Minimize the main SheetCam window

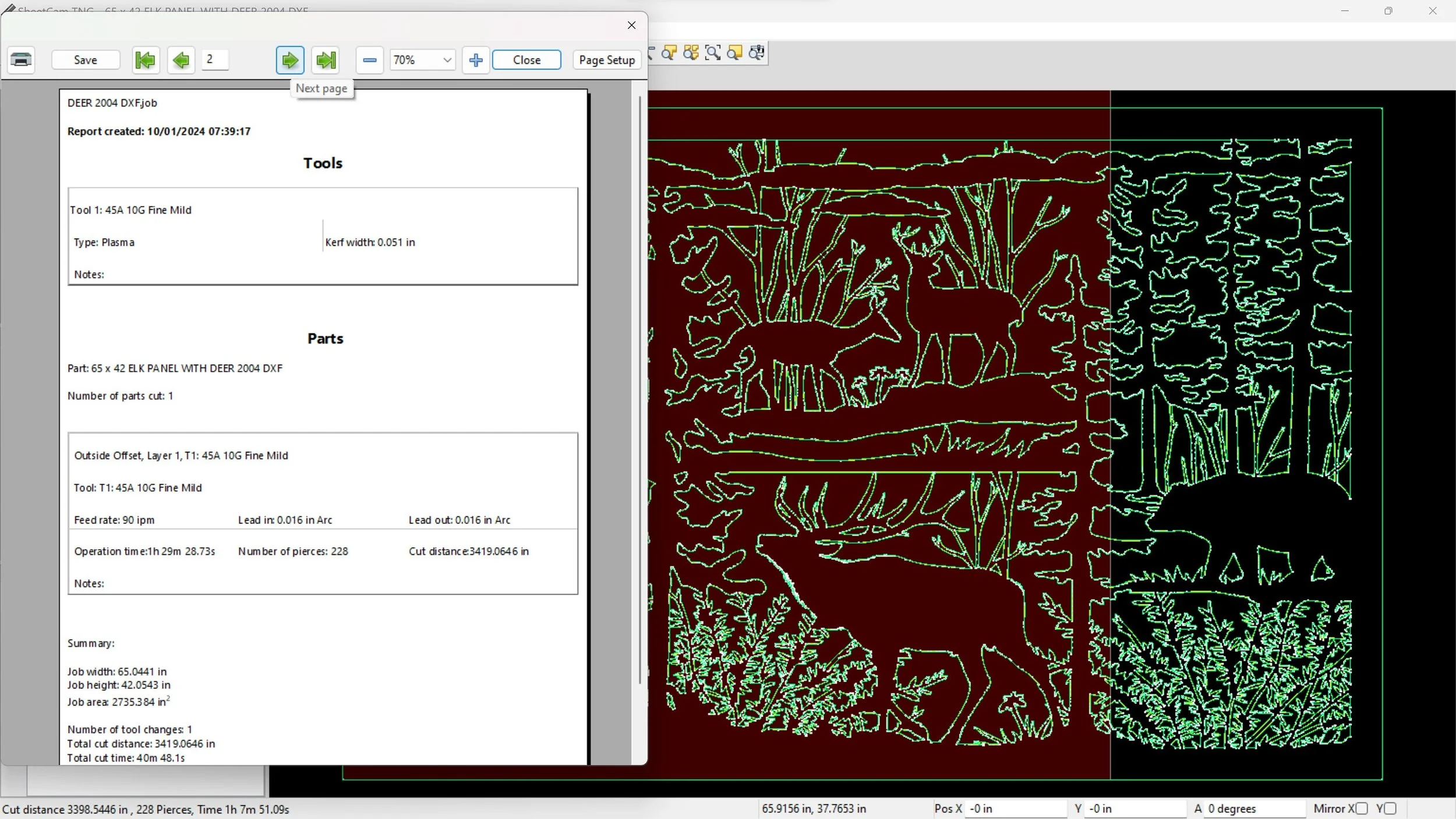coord(1345,10)
